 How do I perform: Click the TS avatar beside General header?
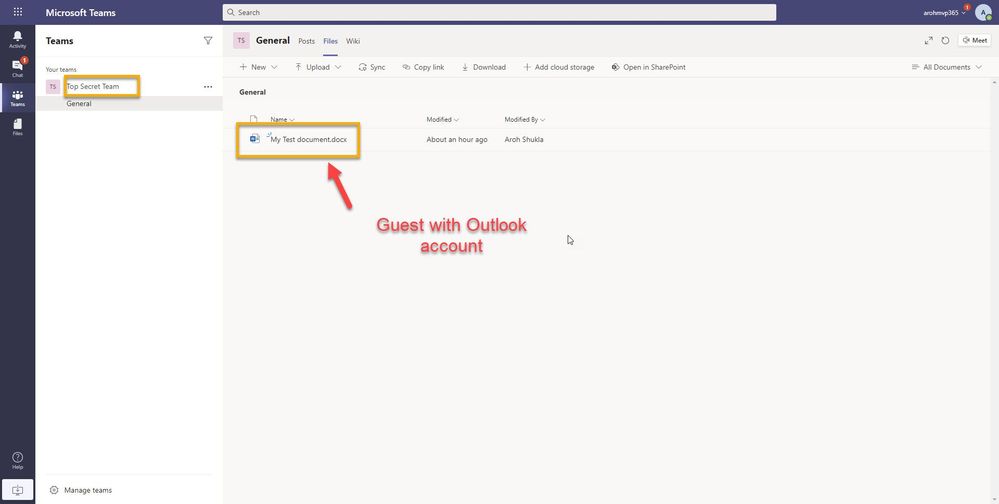241,41
